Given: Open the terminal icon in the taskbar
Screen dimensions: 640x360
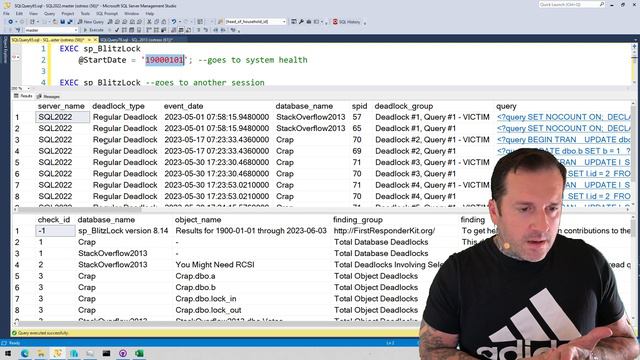Looking at the screenshot, I should 106,353.
